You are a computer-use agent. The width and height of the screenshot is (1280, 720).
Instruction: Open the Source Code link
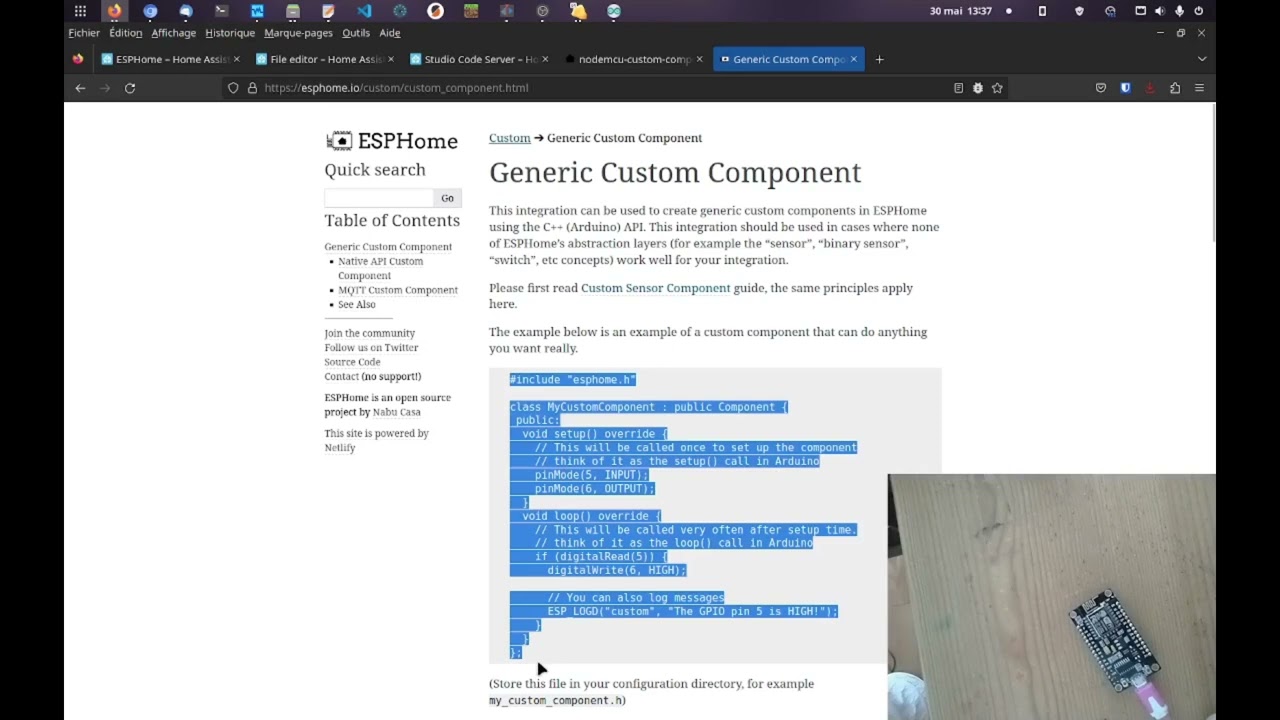352,362
